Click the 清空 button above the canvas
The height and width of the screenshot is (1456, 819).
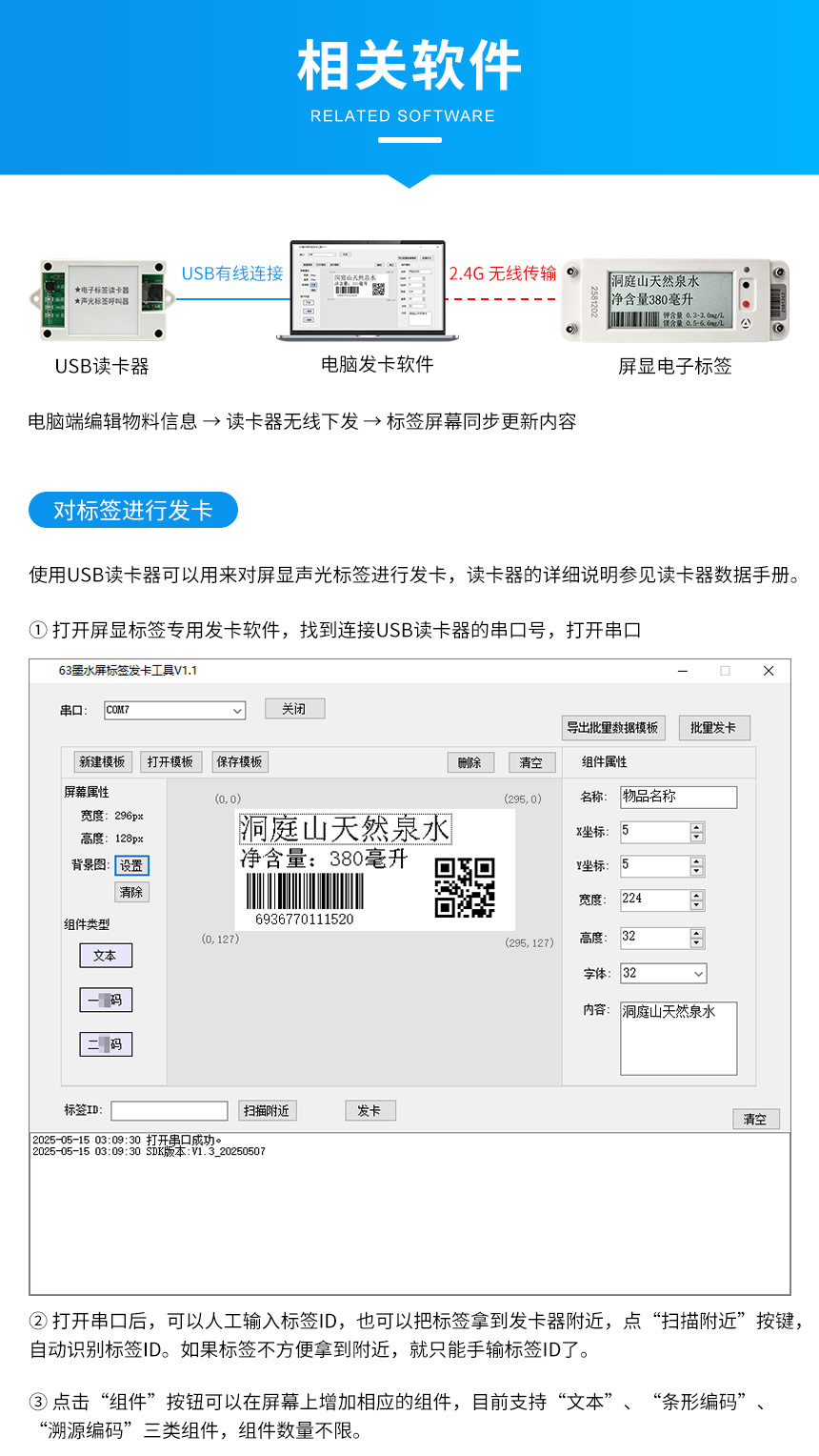click(x=531, y=762)
